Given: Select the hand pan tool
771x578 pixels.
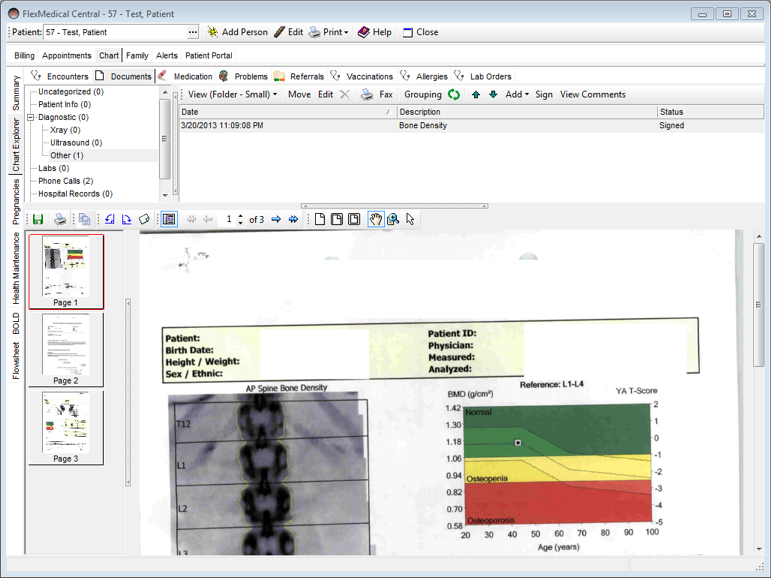Looking at the screenshot, I should pos(376,219).
